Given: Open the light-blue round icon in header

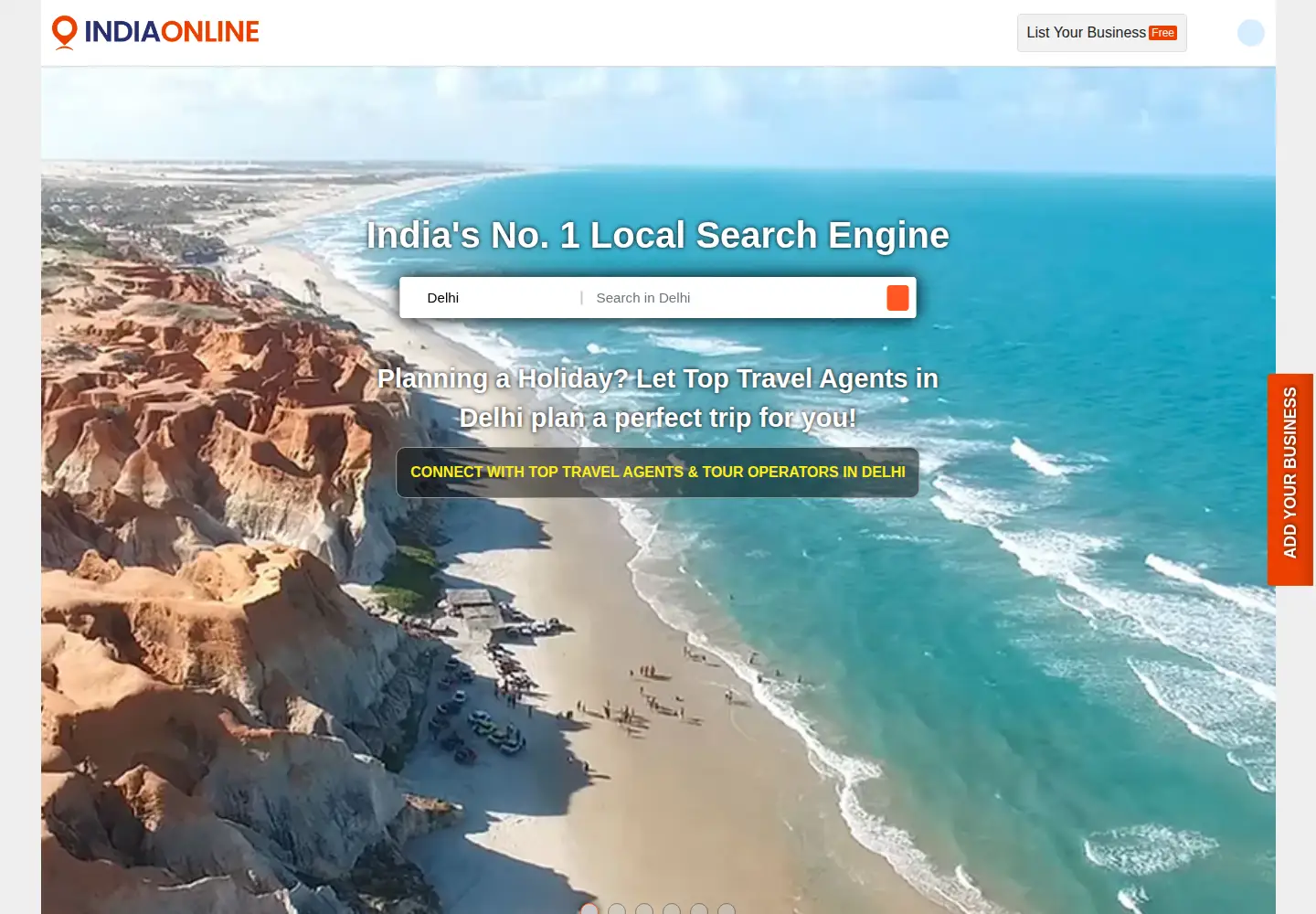Looking at the screenshot, I should point(1250,33).
